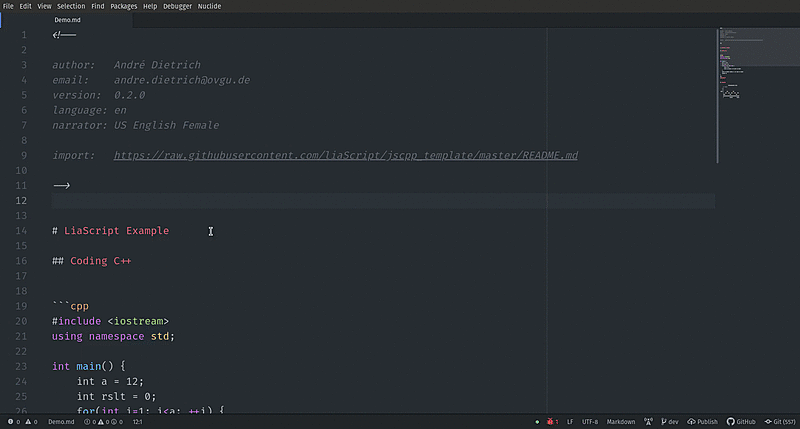This screenshot has height=429, width=800.
Task: Open go-to-line via 12:1 cursor position
Action: (x=138, y=422)
